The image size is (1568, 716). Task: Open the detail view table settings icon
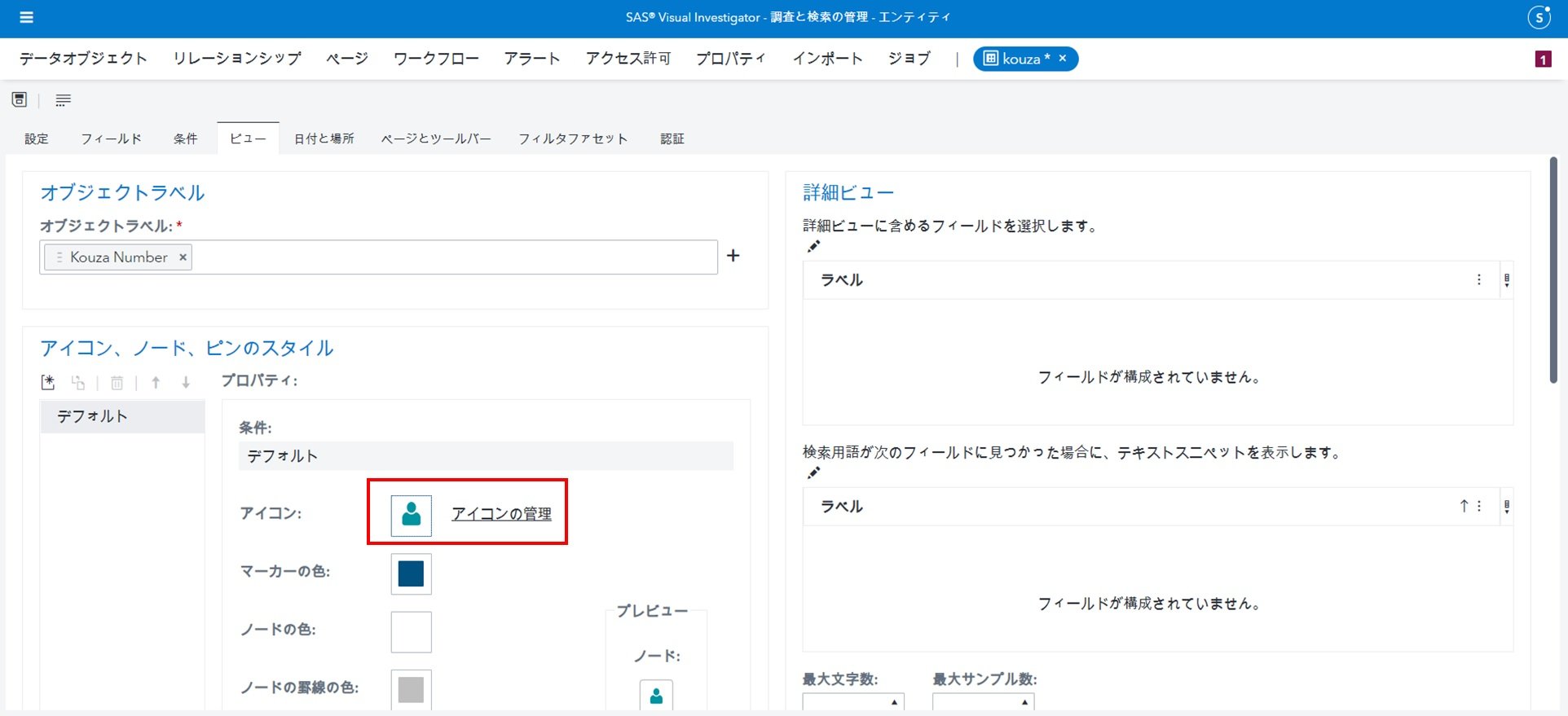[x=1507, y=280]
